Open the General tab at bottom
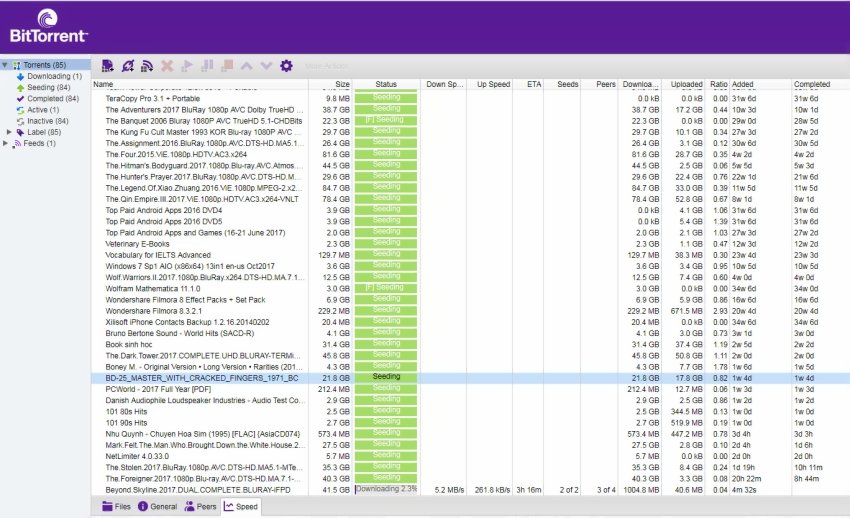 (157, 507)
